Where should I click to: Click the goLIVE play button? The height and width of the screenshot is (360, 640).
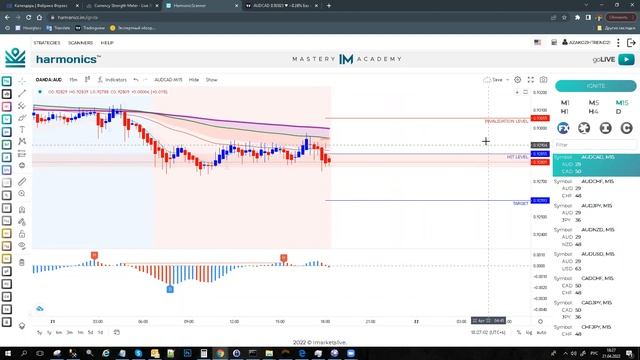[626, 60]
